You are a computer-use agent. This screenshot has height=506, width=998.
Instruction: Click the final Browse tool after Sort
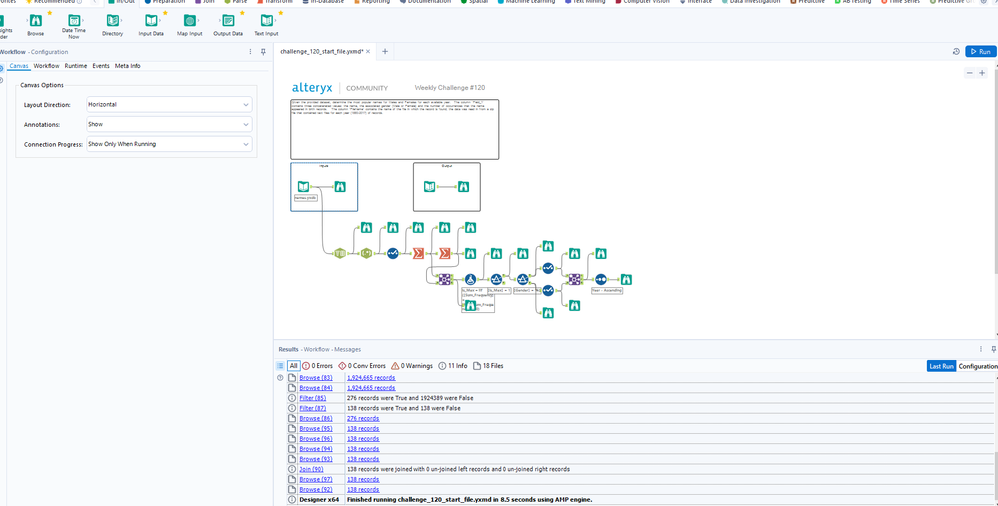(626, 279)
